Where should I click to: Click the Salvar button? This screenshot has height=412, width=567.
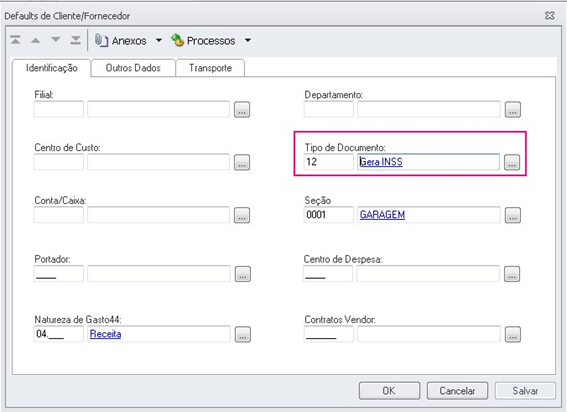click(x=525, y=391)
